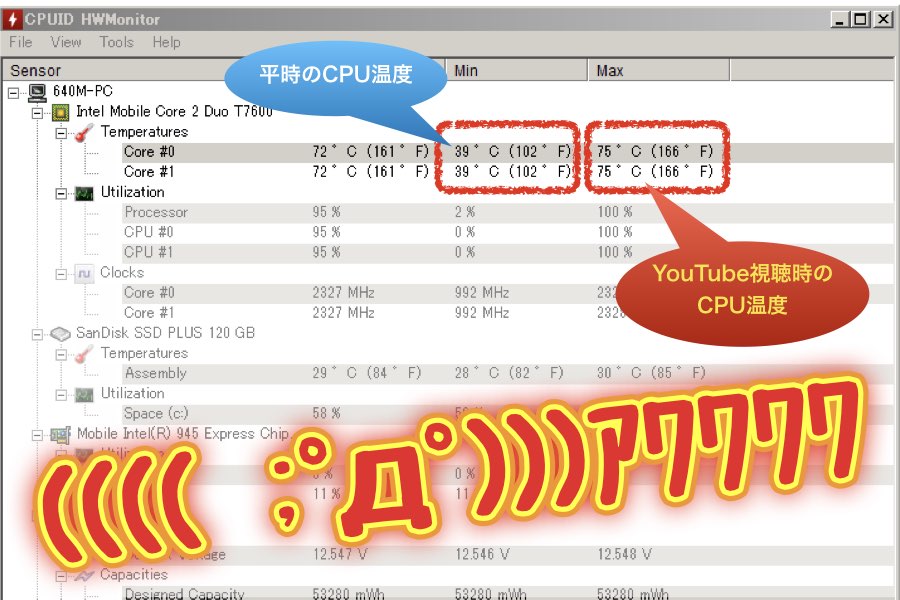Screen dimensions: 900x600
Task: Click the 945 Express chipset board icon
Action: [x=60, y=435]
